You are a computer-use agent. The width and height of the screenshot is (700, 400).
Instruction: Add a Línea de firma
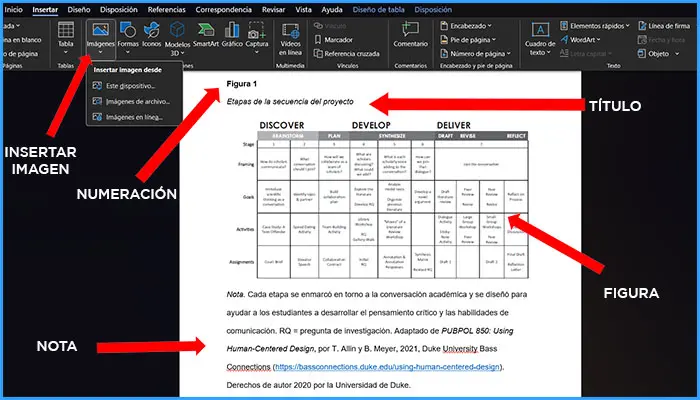point(664,26)
